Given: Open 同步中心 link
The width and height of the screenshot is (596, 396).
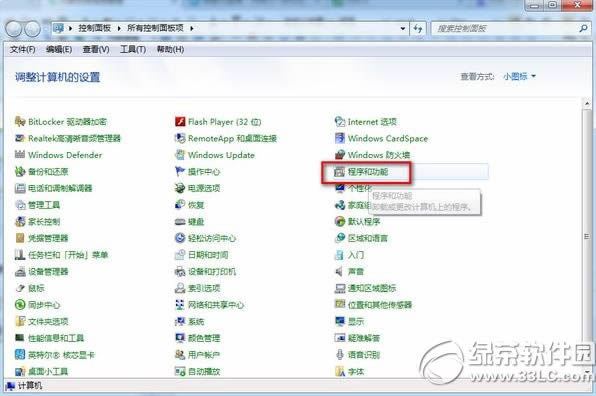Looking at the screenshot, I should 44,305.
